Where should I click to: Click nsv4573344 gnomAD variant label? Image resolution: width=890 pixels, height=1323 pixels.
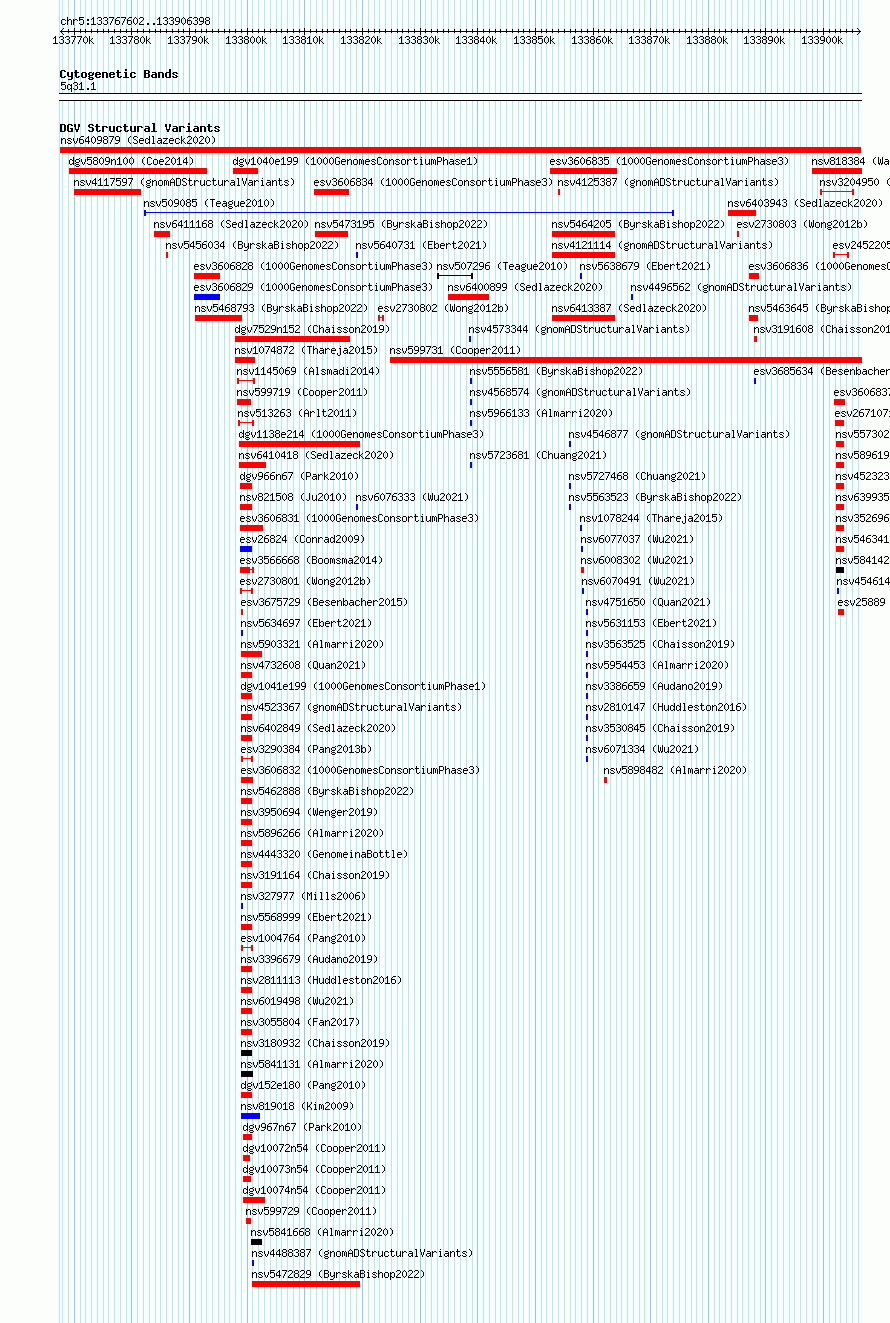(x=579, y=329)
